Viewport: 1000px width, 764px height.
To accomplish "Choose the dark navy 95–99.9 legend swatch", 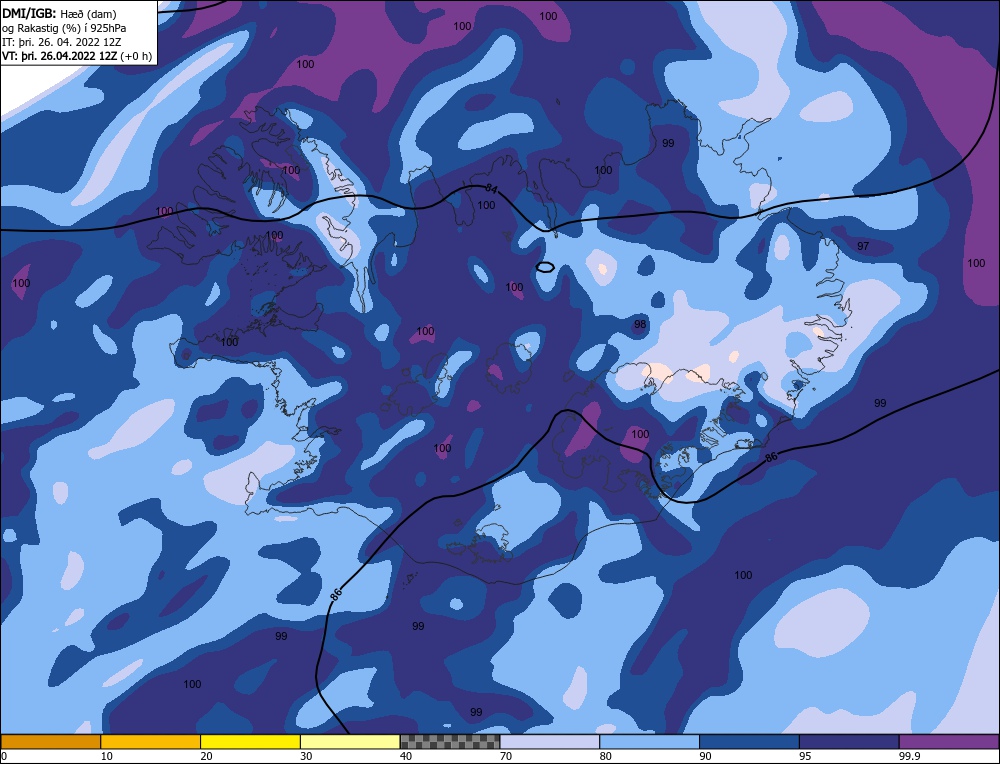I will pos(849,742).
